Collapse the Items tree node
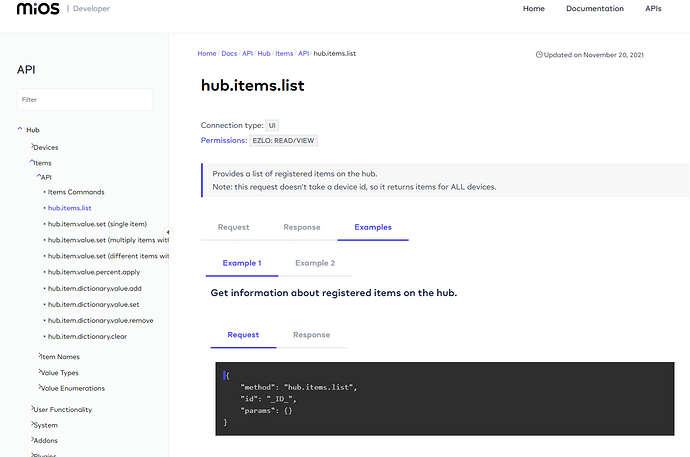Screen dimensions: 690x457 (32, 162)
